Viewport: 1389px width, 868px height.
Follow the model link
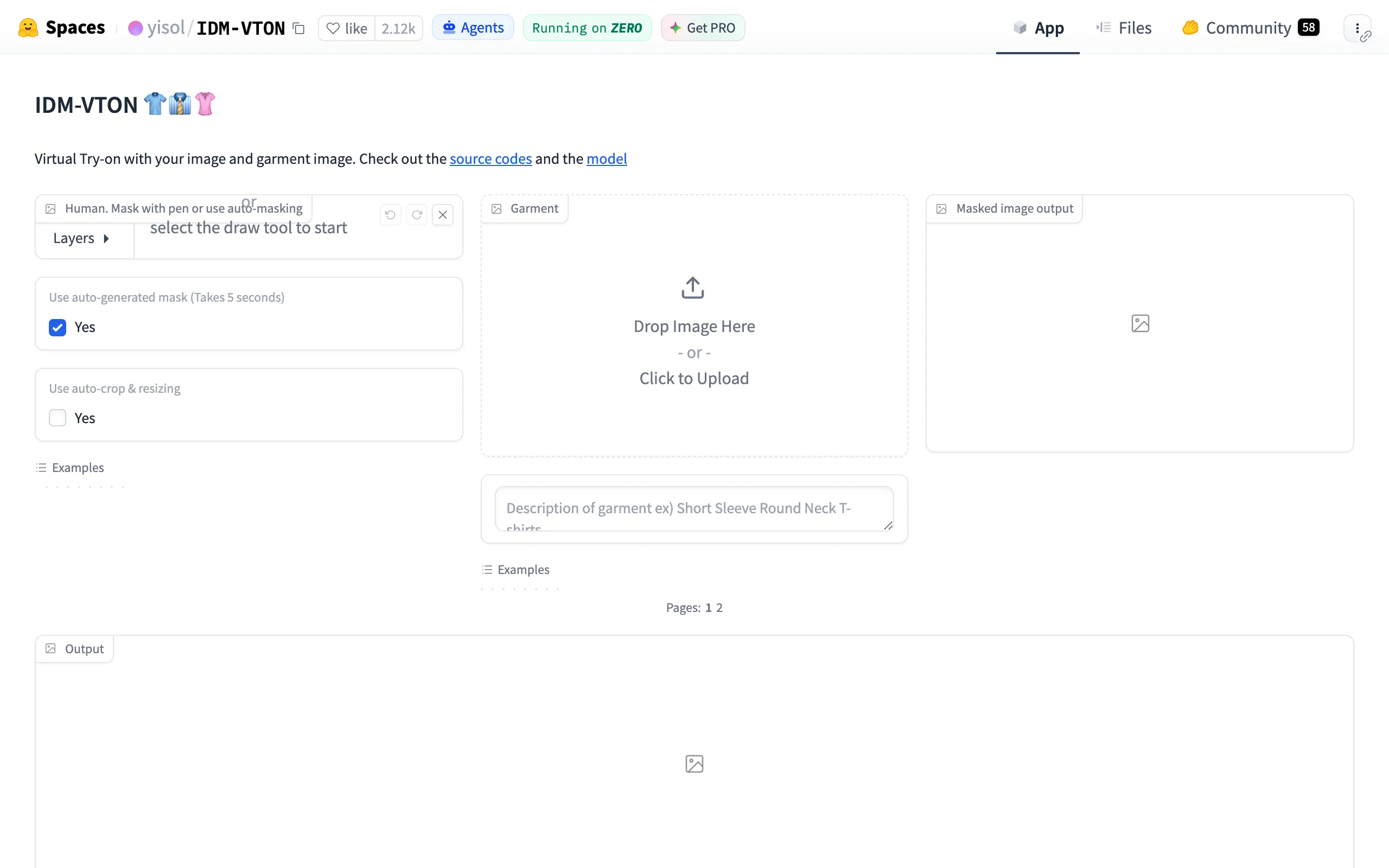pos(607,158)
